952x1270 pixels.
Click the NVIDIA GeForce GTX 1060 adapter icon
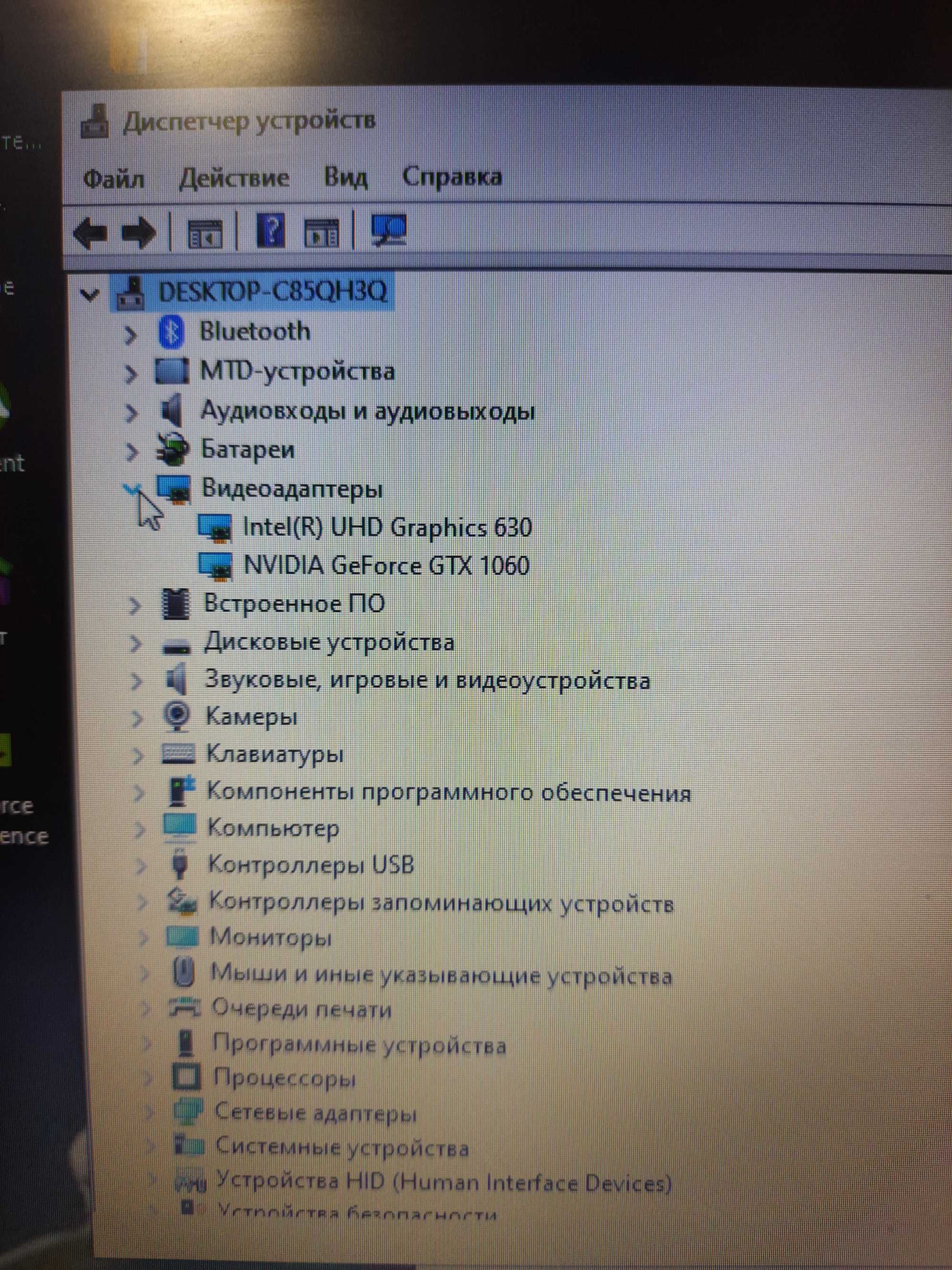(x=215, y=566)
